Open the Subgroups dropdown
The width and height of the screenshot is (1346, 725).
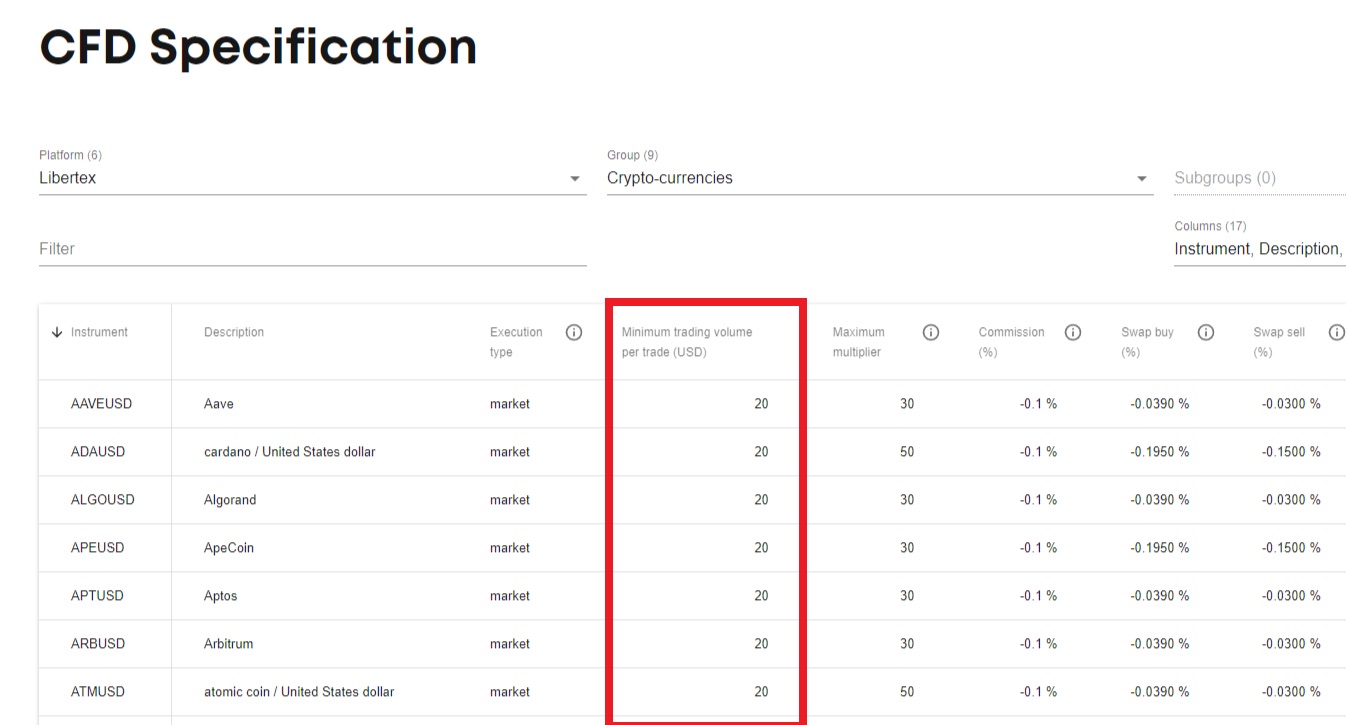(x=1260, y=178)
